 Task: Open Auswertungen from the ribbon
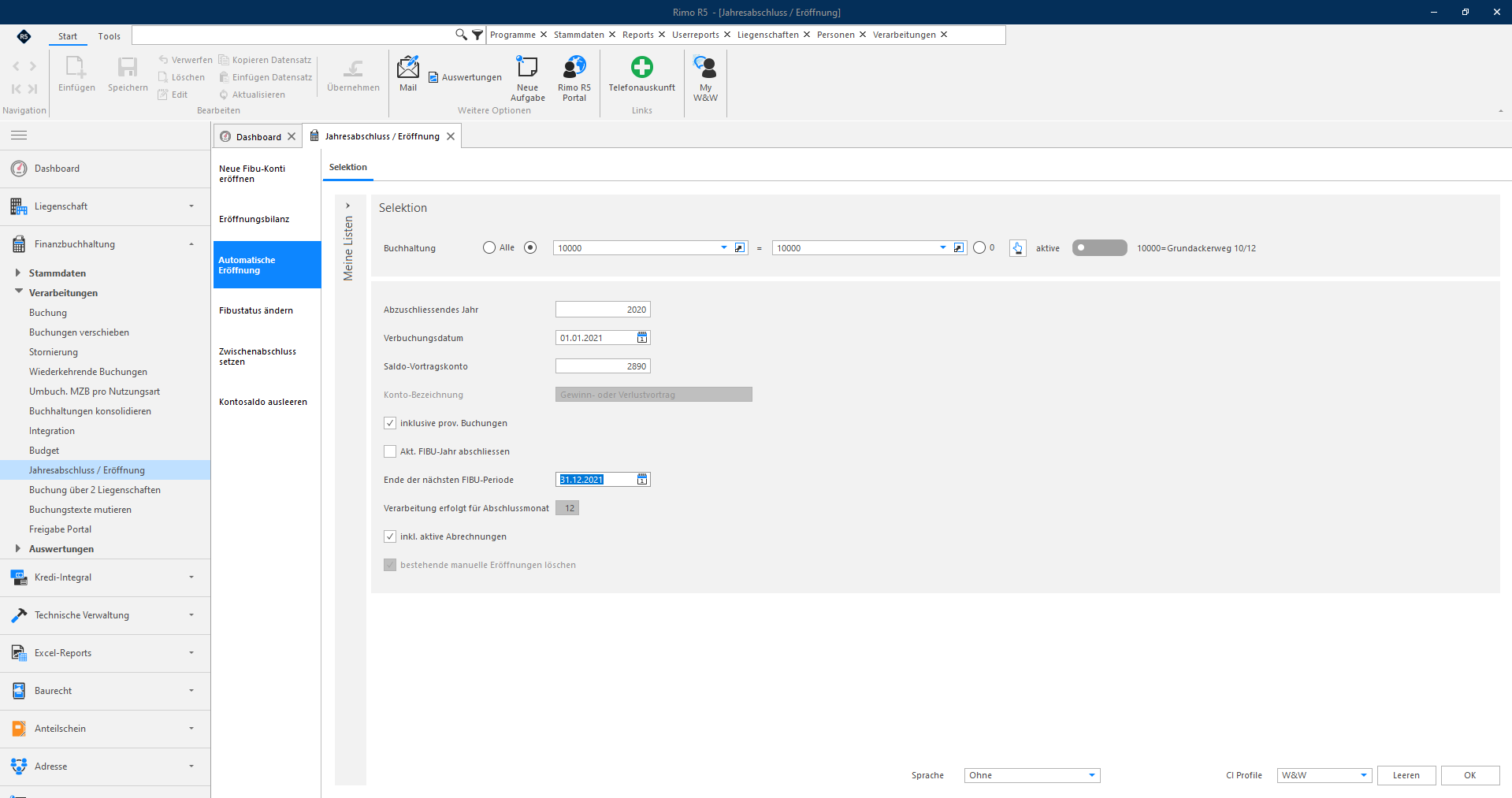(465, 77)
